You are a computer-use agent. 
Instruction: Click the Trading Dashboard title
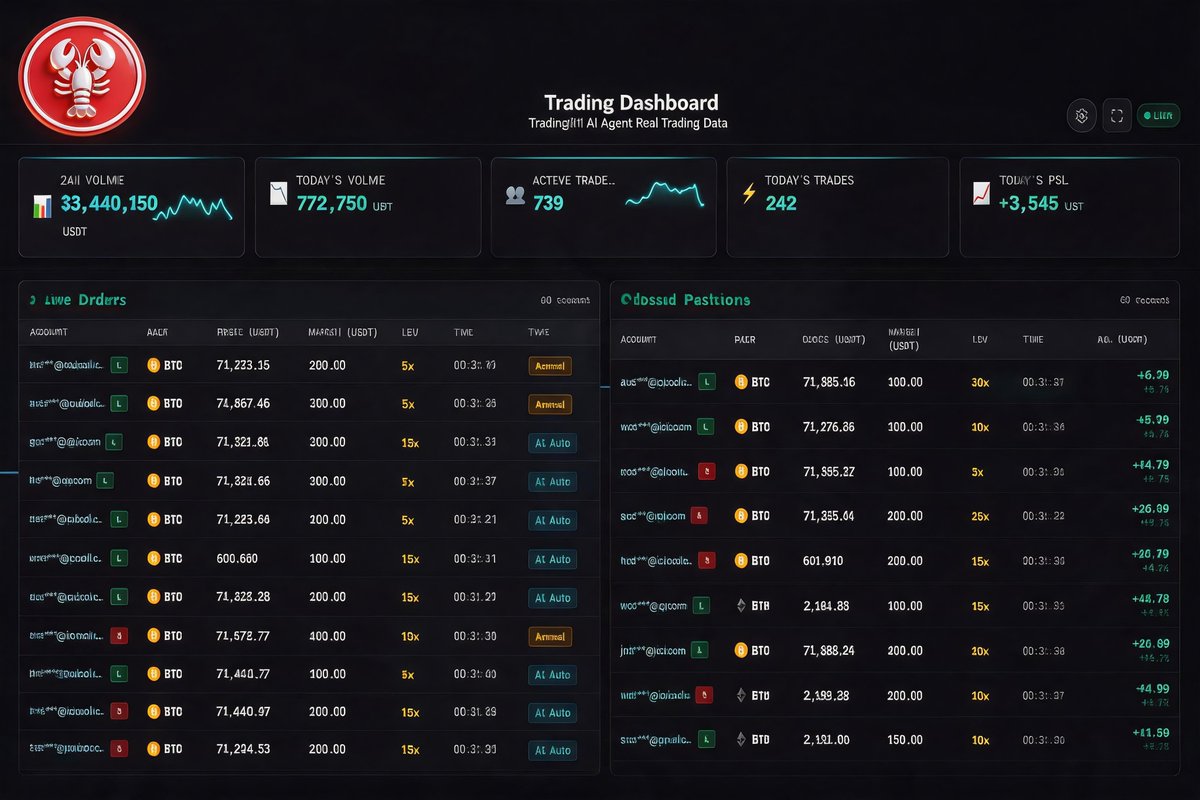(x=631, y=103)
